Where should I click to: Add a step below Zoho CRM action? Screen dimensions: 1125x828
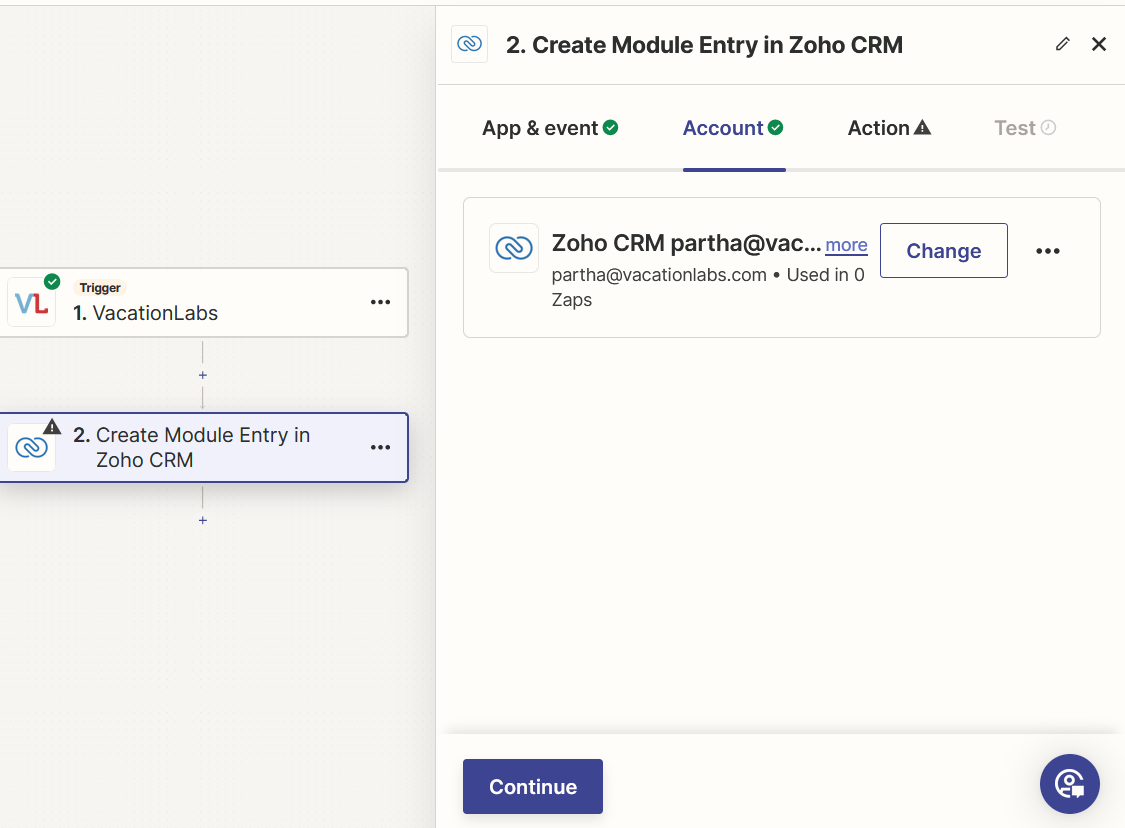click(x=203, y=520)
